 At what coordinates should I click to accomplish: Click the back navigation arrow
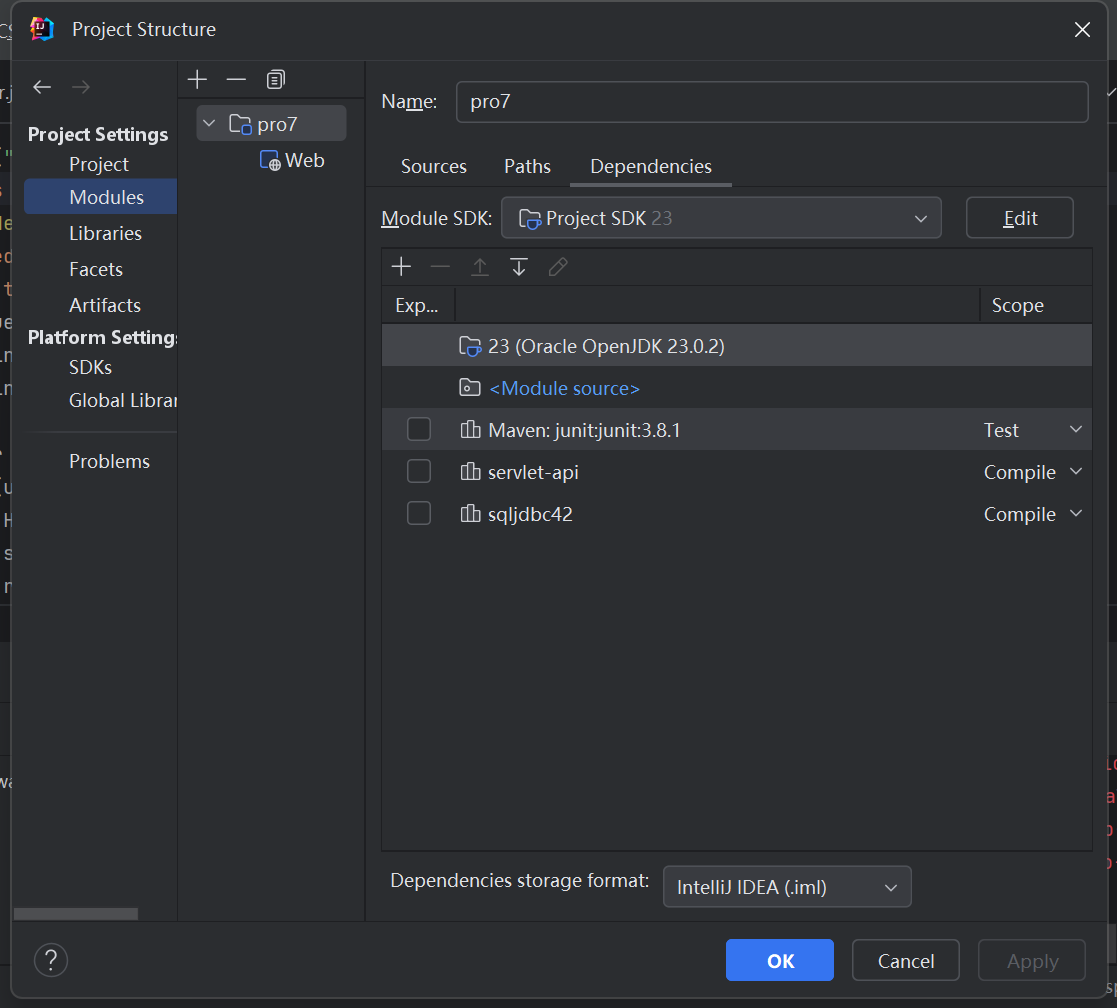pyautogui.click(x=42, y=87)
